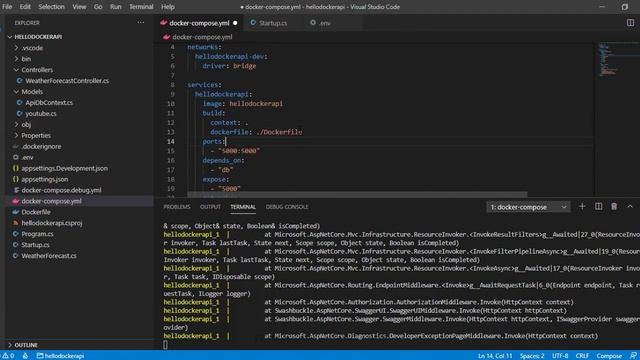Create a new terminal with plus icon

[x=582, y=207]
